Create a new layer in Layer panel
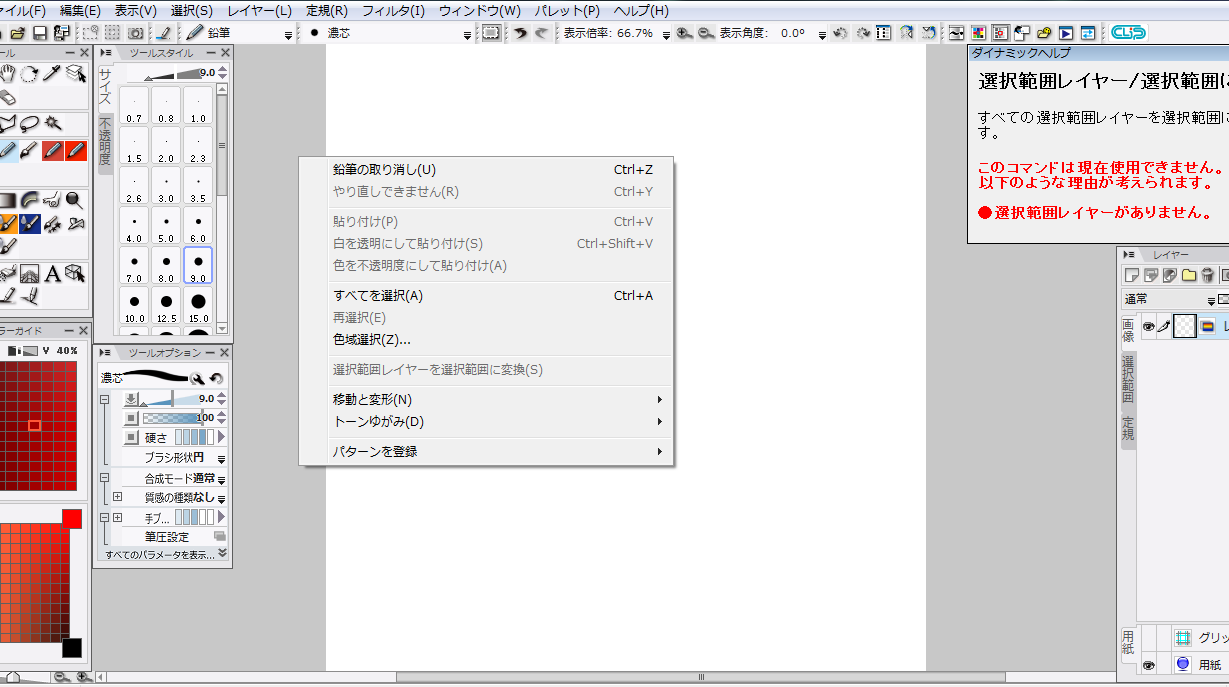 pyautogui.click(x=1132, y=275)
